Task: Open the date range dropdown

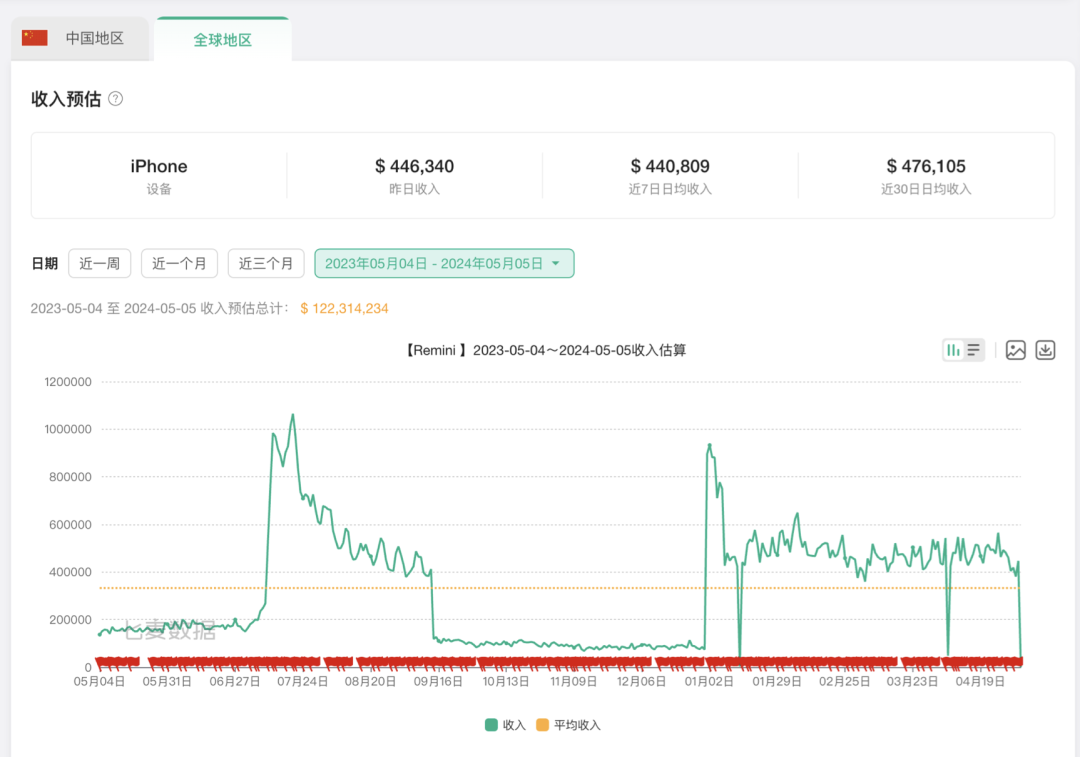Action: tap(443, 264)
